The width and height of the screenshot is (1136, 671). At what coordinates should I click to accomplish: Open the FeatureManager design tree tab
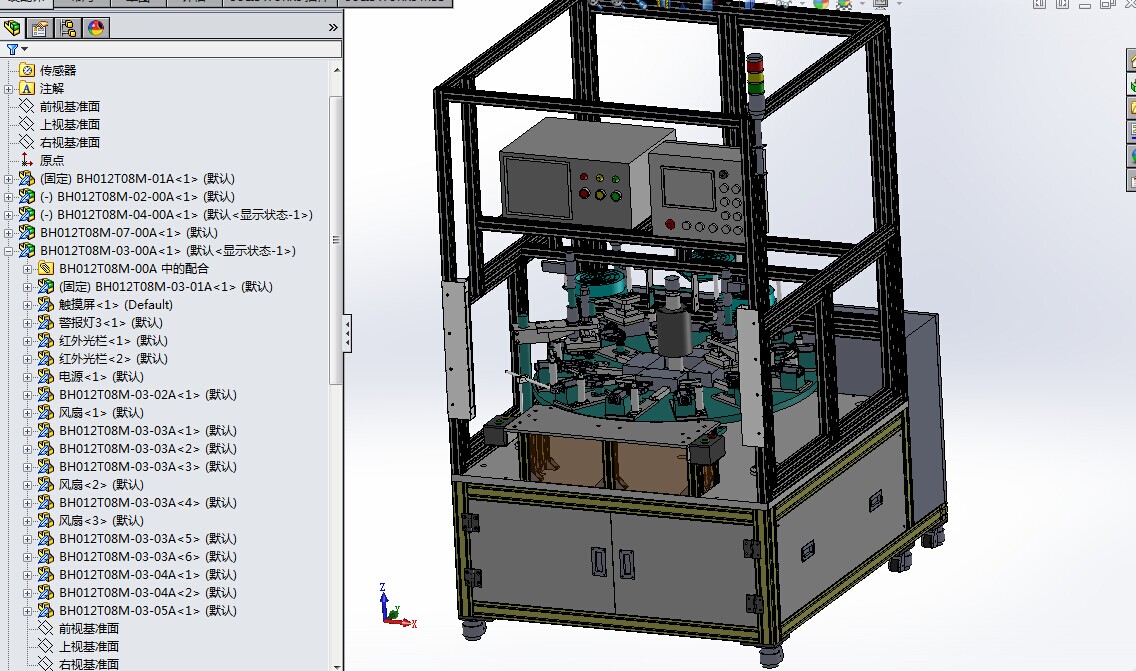pos(14,28)
